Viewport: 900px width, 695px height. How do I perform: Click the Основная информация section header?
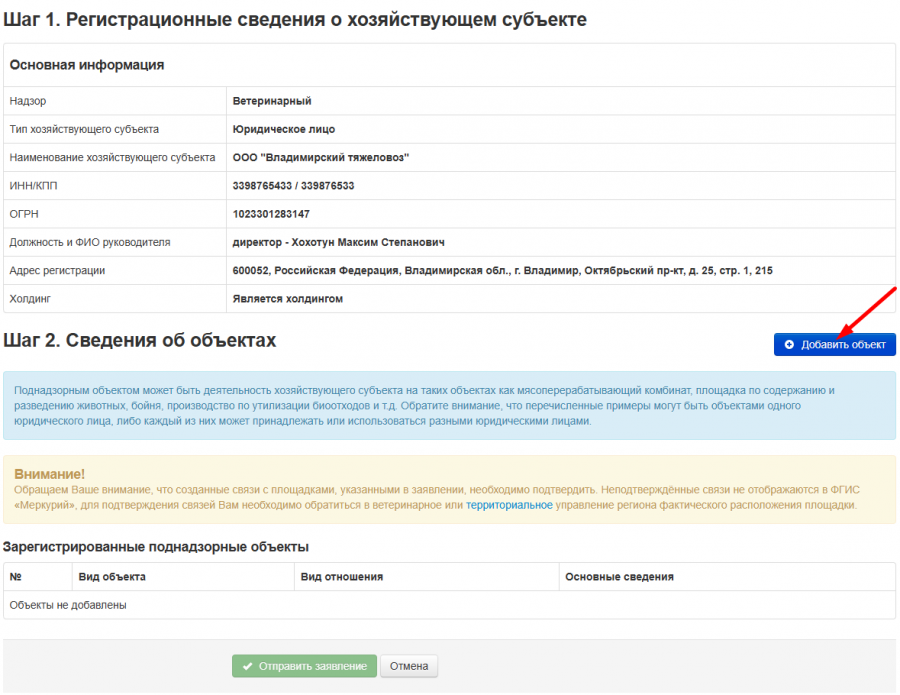(x=87, y=65)
